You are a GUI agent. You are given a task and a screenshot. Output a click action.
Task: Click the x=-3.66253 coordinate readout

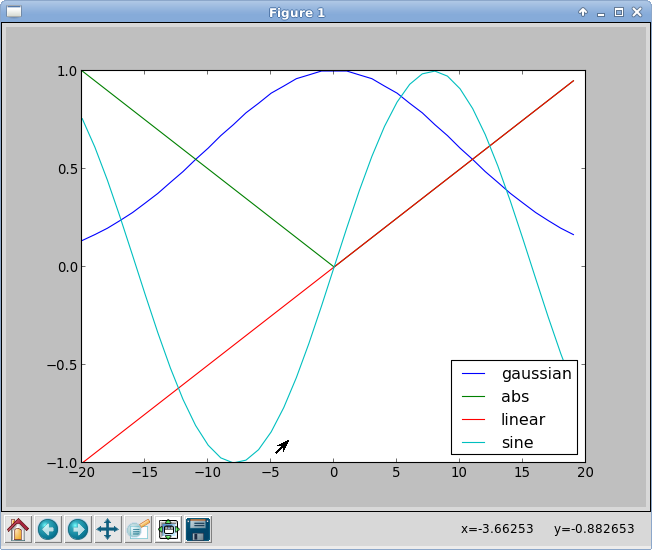pyautogui.click(x=497, y=529)
